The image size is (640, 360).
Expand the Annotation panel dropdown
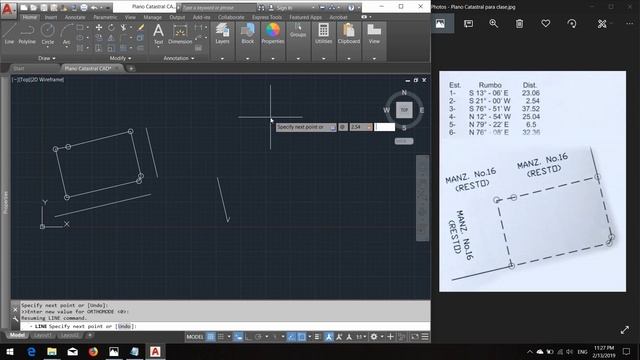pyautogui.click(x=179, y=58)
